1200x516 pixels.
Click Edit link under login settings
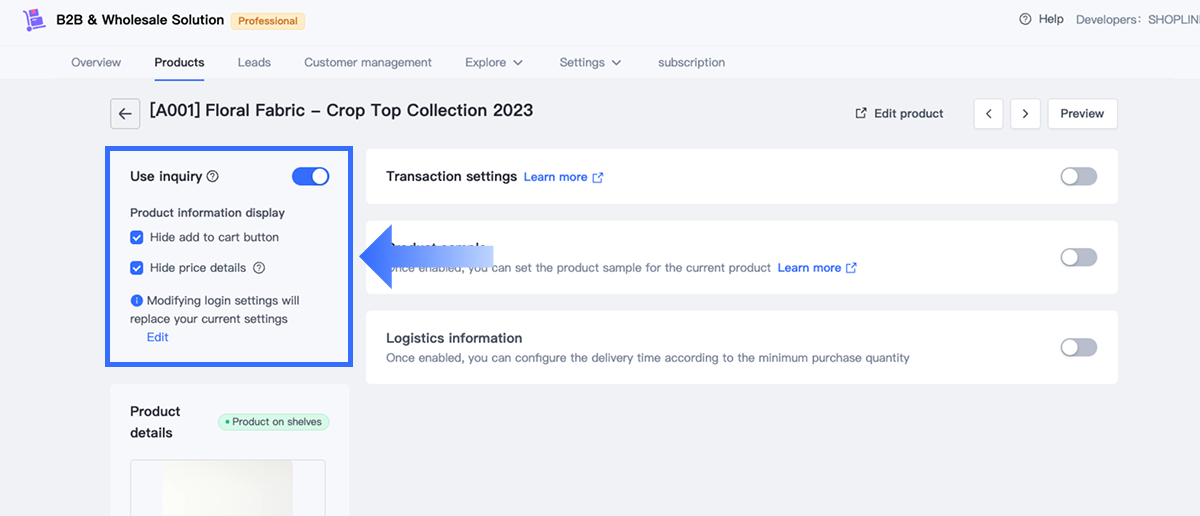click(x=158, y=337)
